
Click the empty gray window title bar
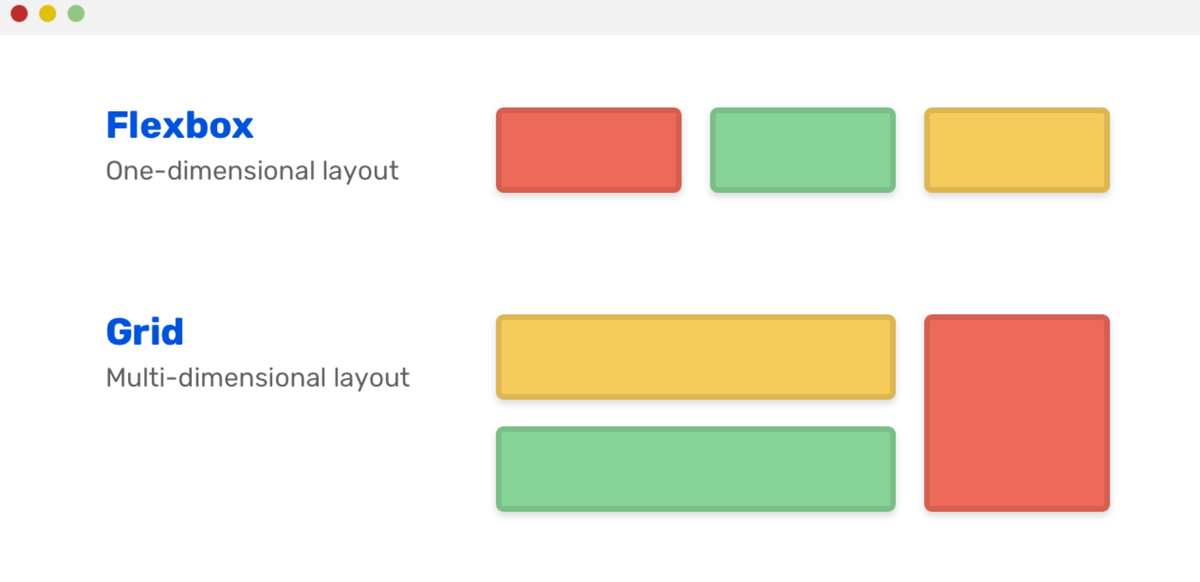point(600,16)
